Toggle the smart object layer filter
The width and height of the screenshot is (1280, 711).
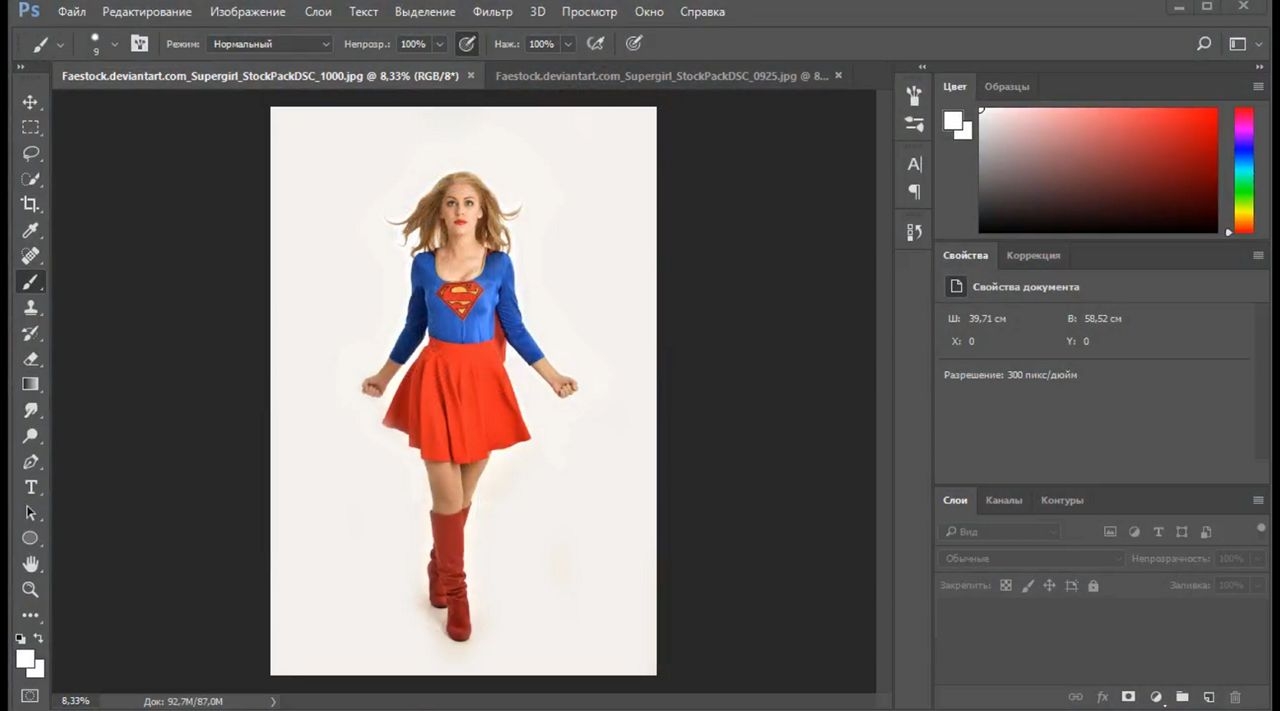[1206, 532]
